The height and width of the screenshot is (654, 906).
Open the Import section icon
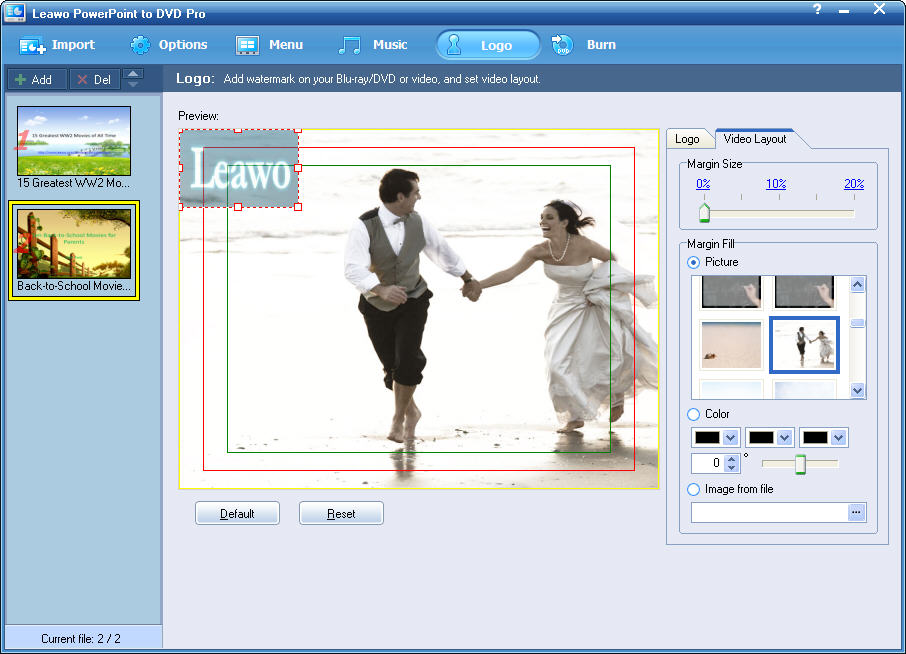[x=33, y=45]
